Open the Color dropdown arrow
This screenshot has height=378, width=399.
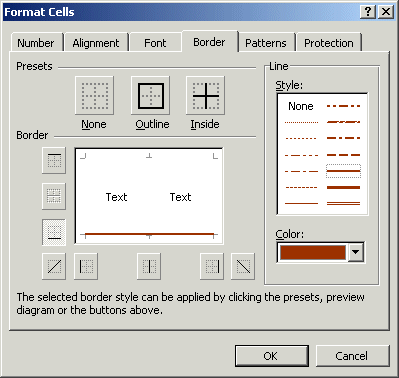click(x=356, y=252)
